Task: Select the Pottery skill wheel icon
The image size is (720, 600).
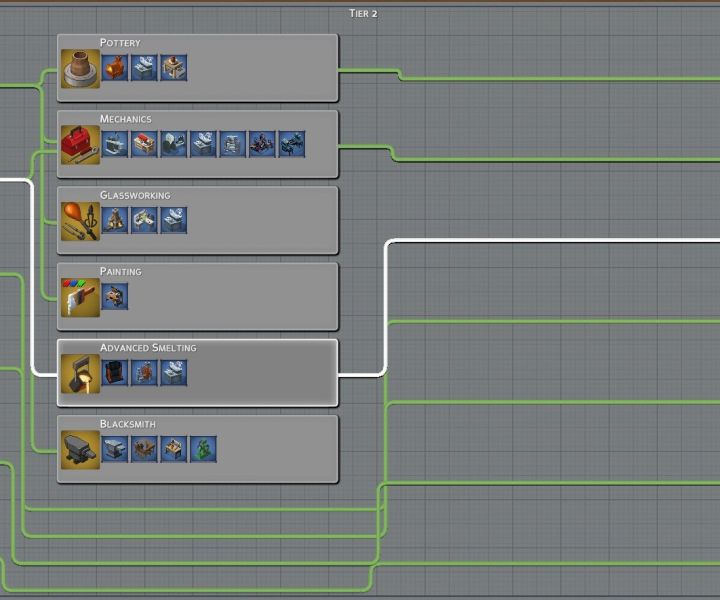Action: click(x=80, y=69)
